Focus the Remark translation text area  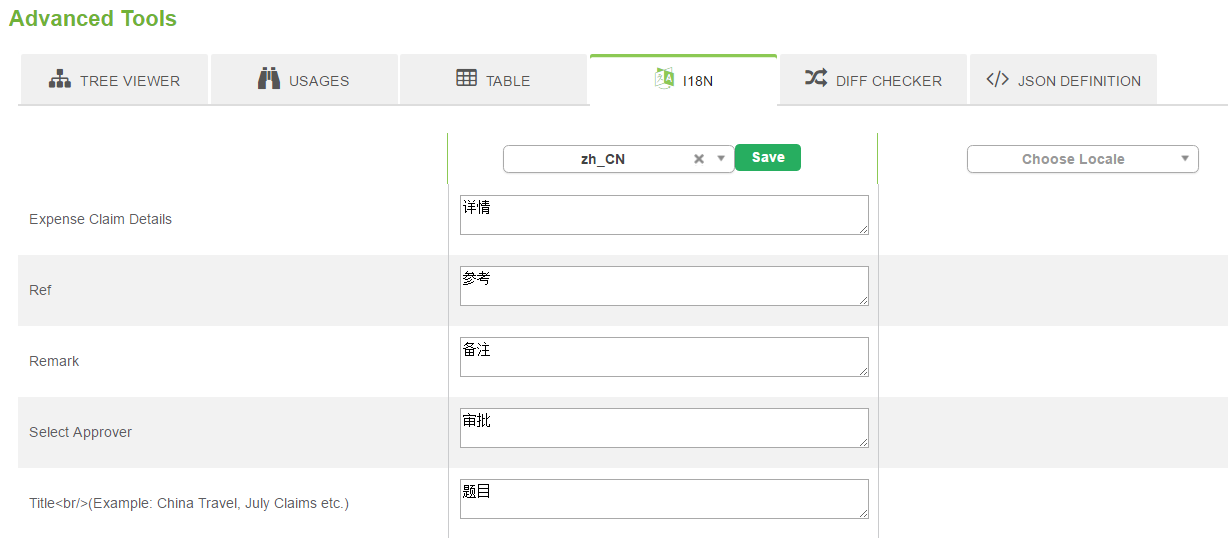663,357
